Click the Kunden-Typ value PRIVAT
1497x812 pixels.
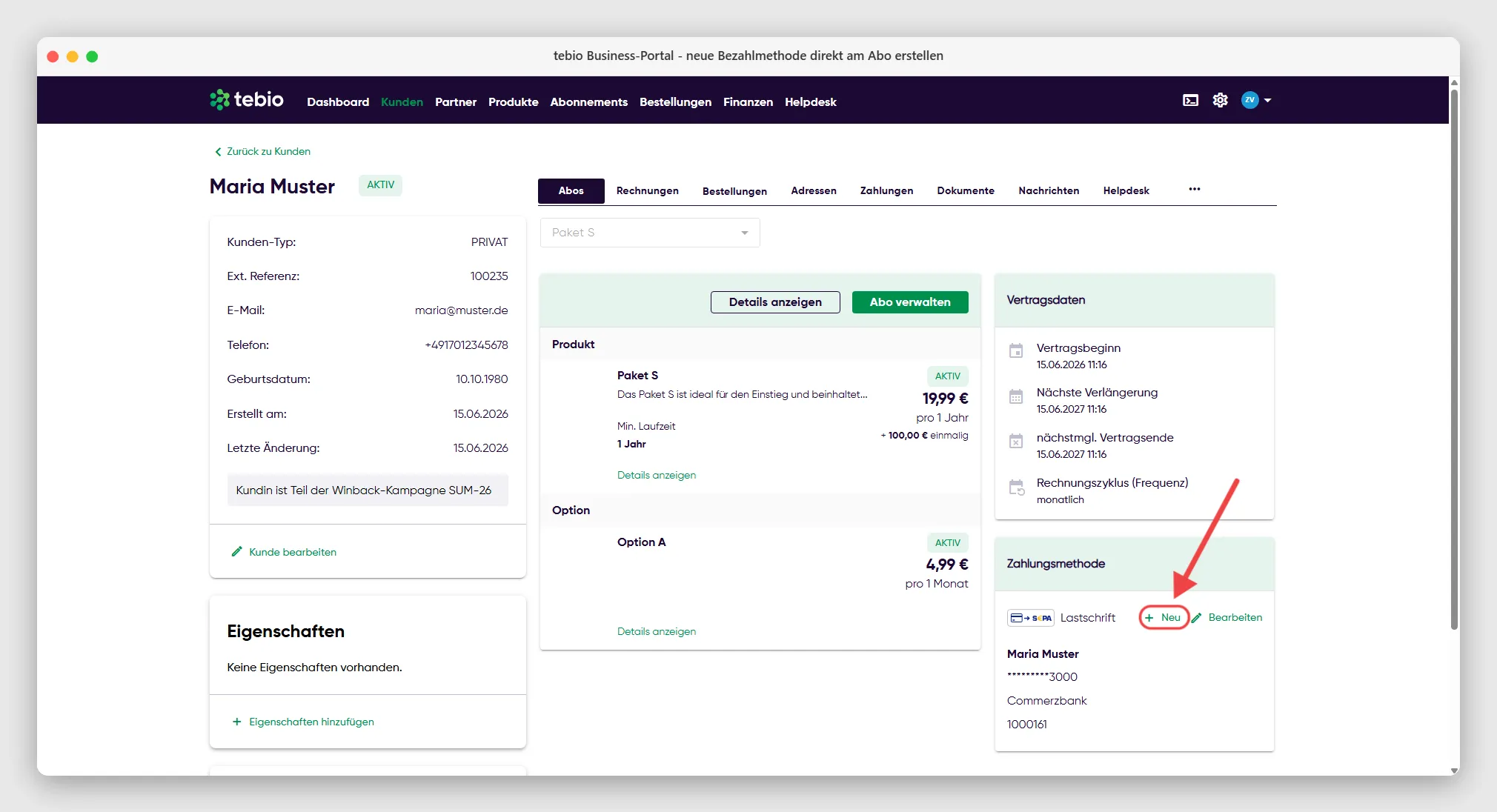tap(489, 242)
